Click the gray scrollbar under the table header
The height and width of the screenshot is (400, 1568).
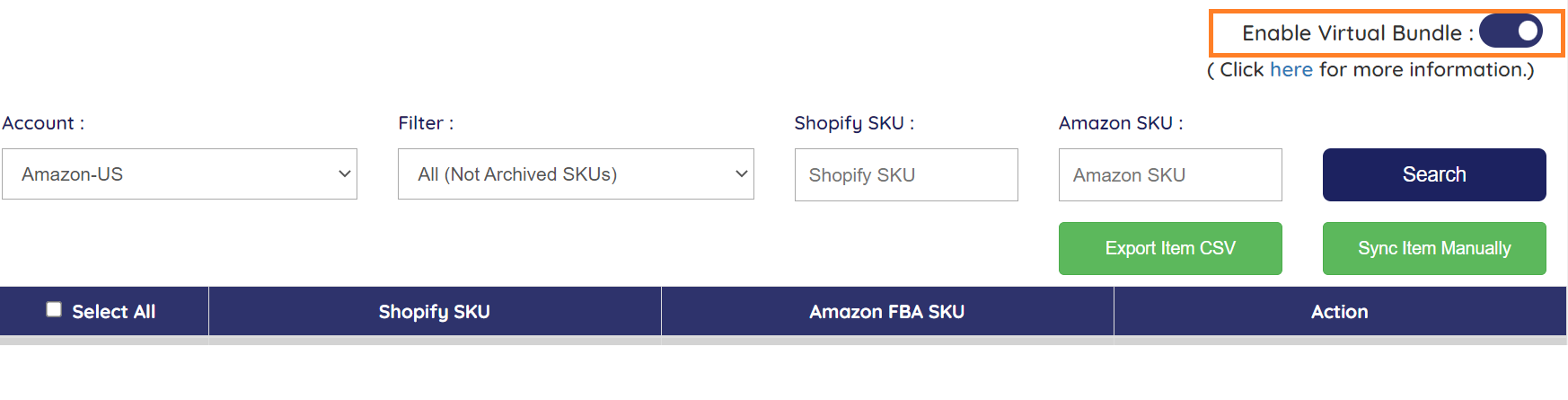tap(783, 341)
